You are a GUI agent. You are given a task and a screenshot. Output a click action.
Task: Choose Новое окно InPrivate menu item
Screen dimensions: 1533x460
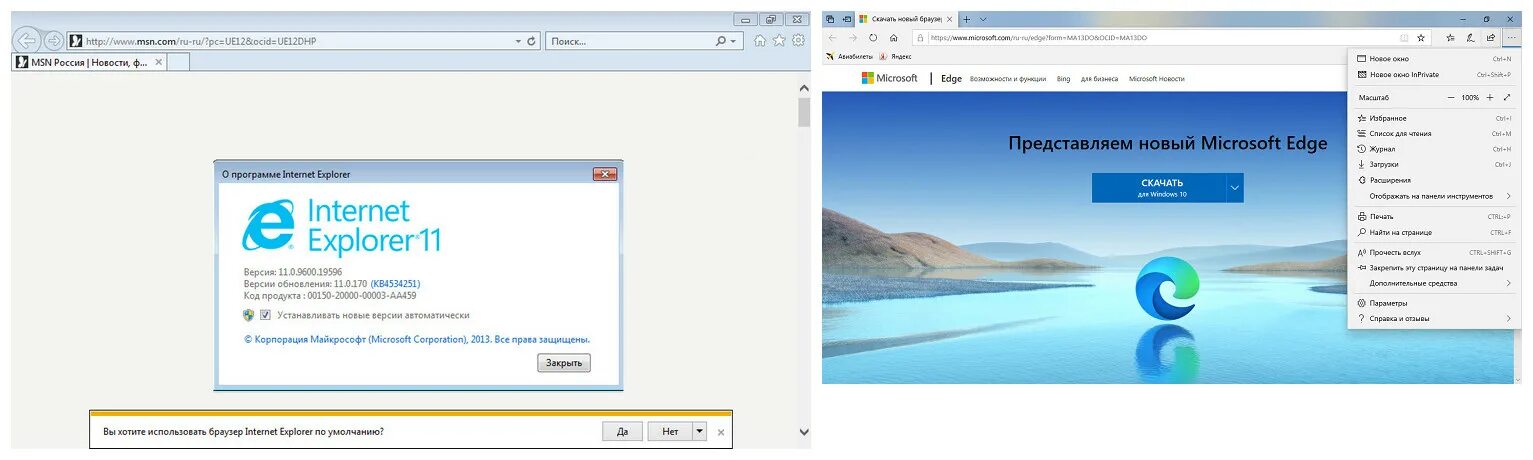point(1434,75)
